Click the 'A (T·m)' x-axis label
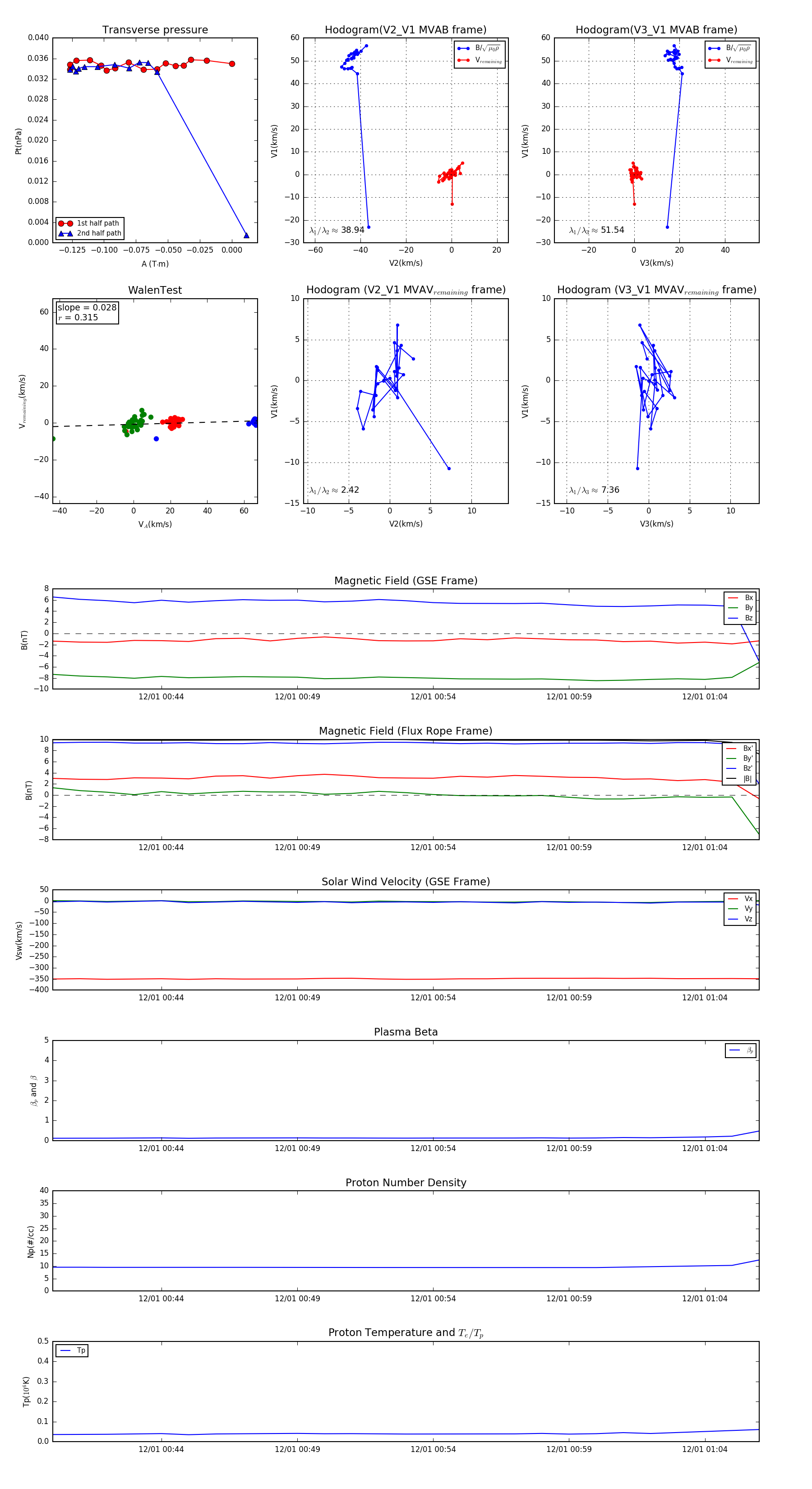Screen dimensions: 812x1489 coord(155,264)
